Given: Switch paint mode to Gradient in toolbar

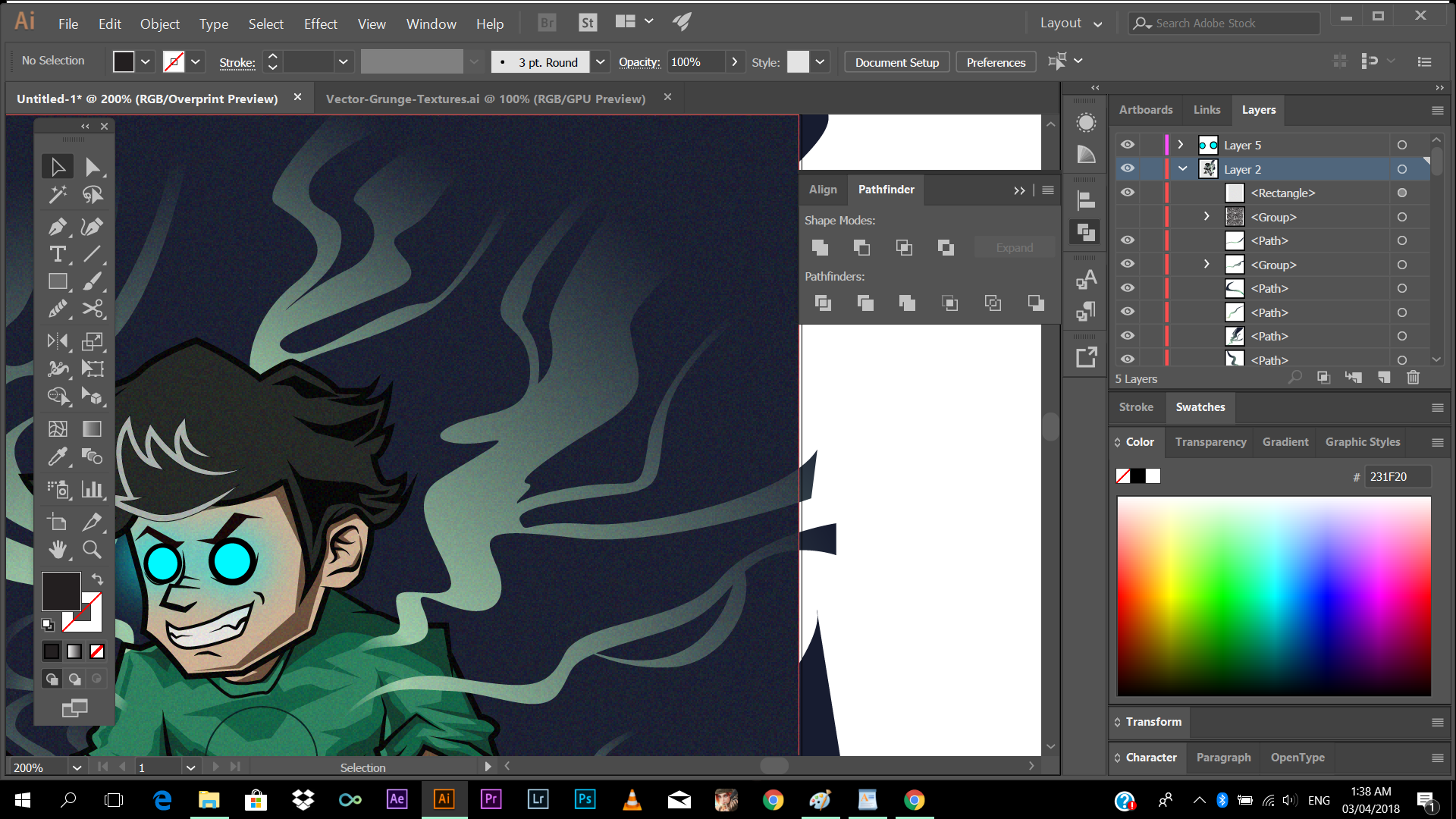Looking at the screenshot, I should (74, 651).
